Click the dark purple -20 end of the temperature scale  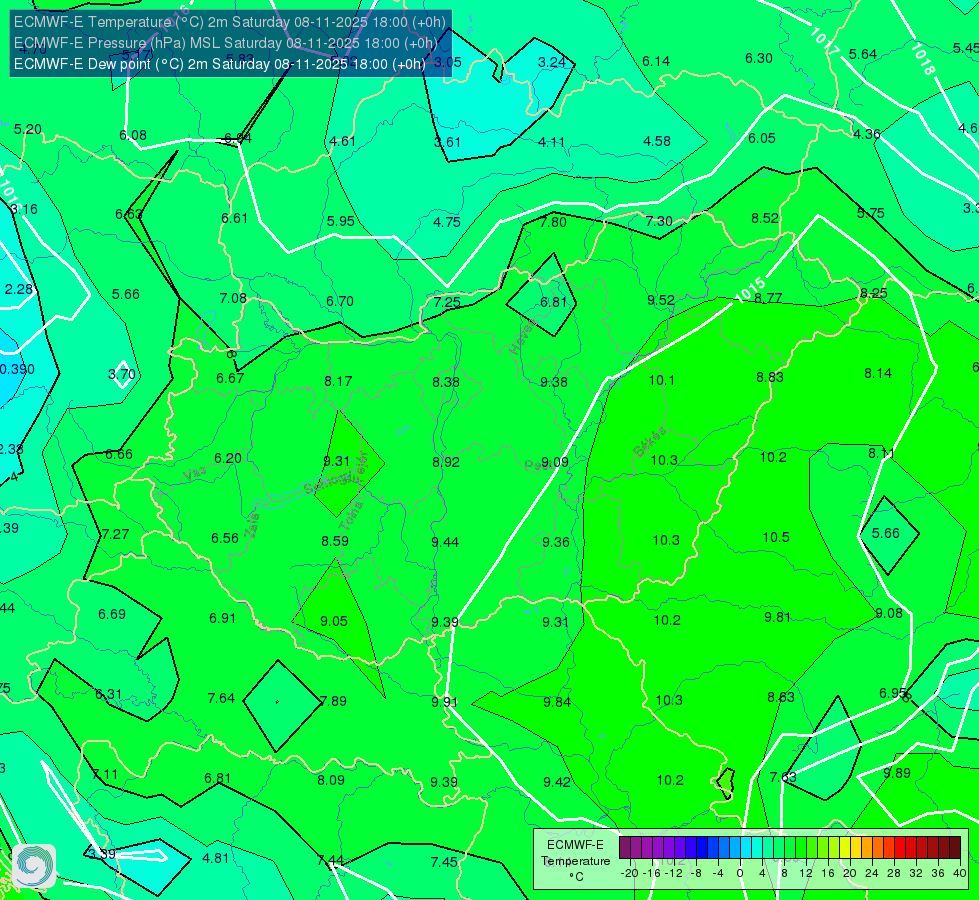pyautogui.click(x=624, y=848)
